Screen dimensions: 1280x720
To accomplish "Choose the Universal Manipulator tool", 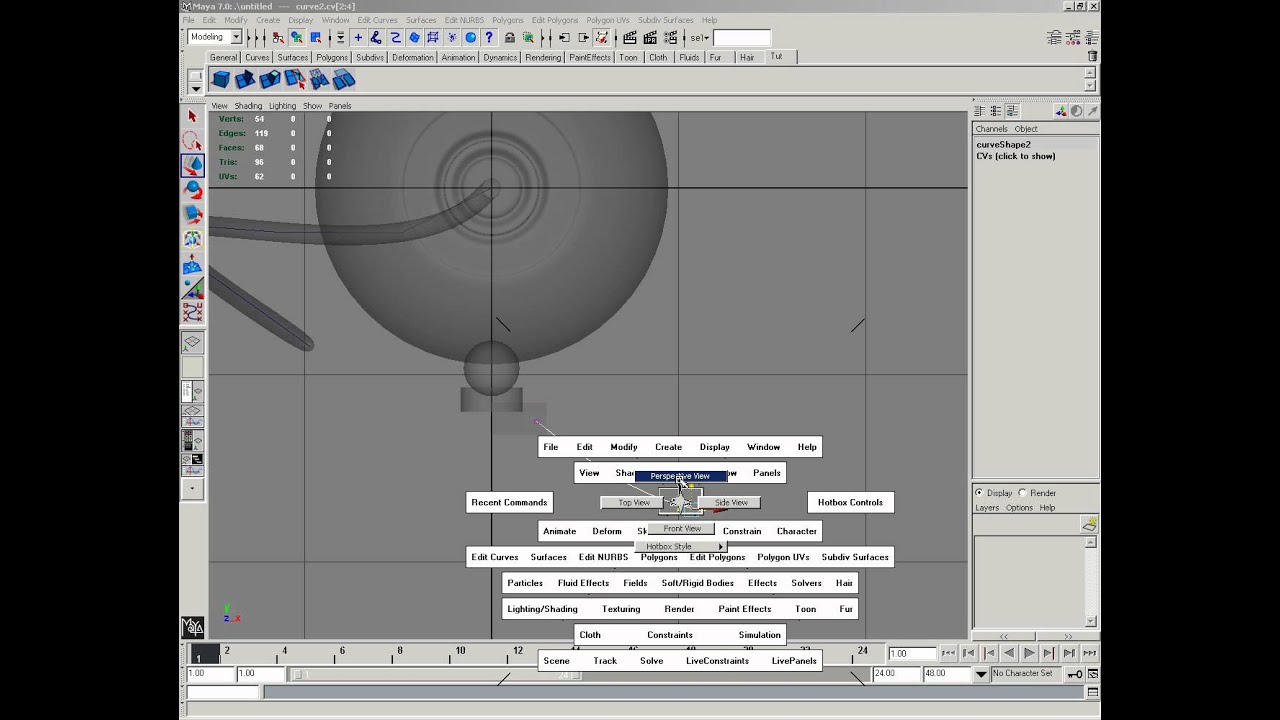I will point(193,239).
